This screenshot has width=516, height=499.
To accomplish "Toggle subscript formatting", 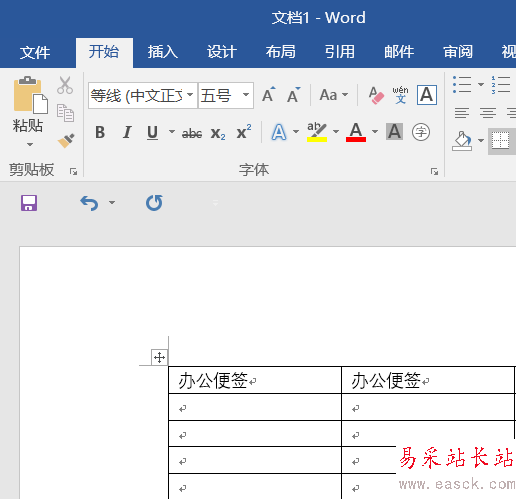I will (218, 133).
